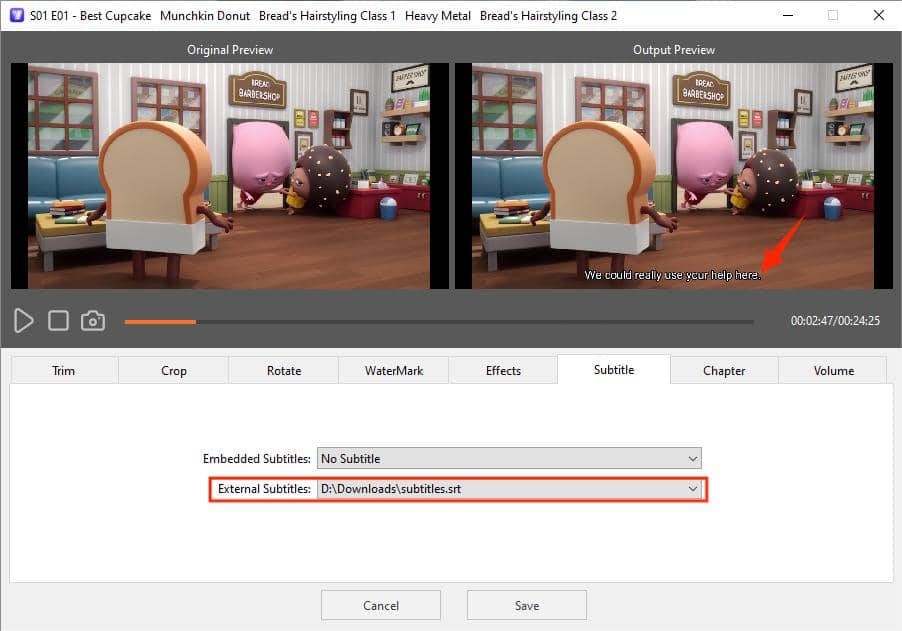Image resolution: width=902 pixels, height=631 pixels.
Task: Click the Output Preview video area
Action: [673, 176]
